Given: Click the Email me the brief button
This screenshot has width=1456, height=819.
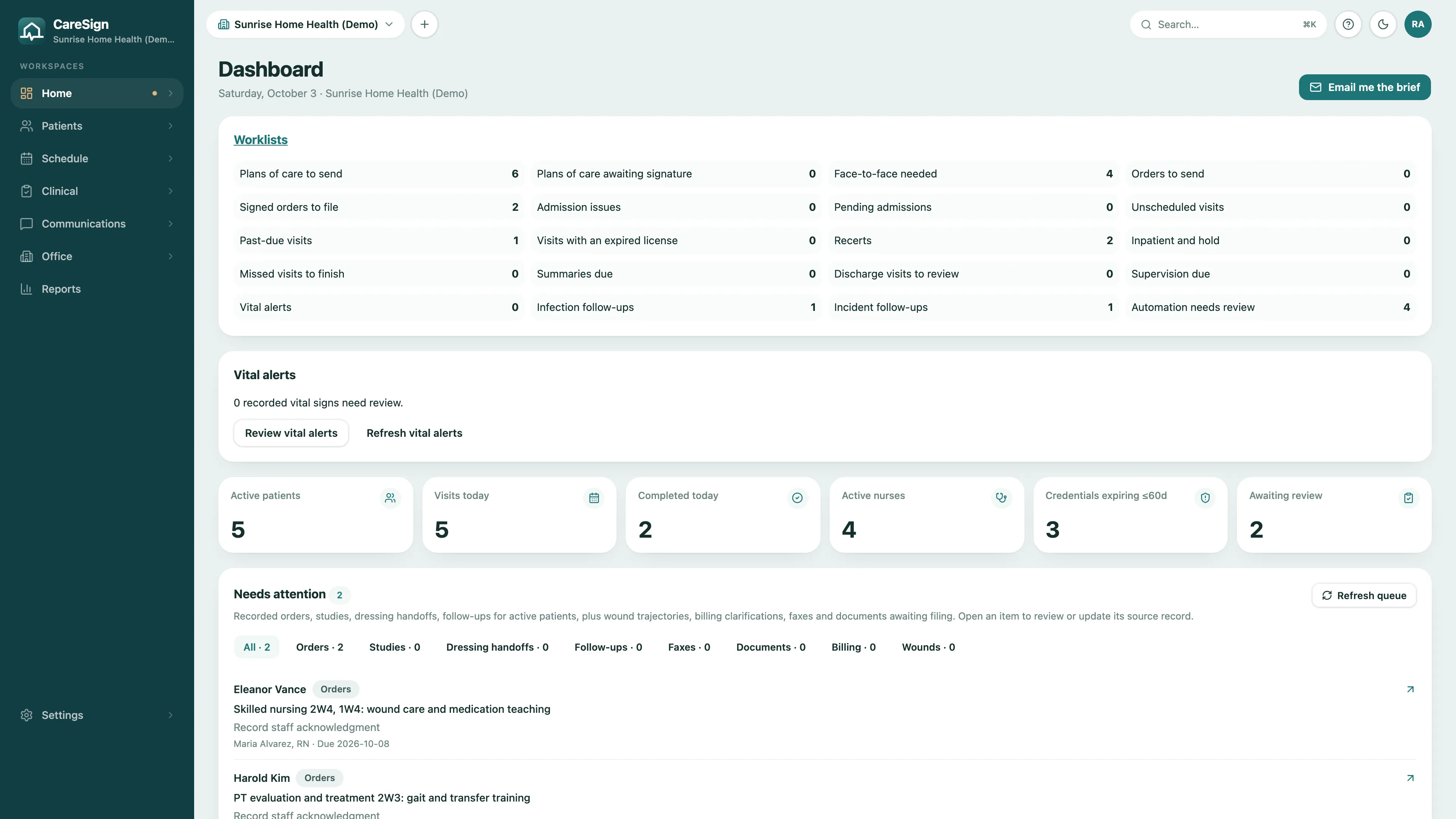Looking at the screenshot, I should [x=1365, y=87].
